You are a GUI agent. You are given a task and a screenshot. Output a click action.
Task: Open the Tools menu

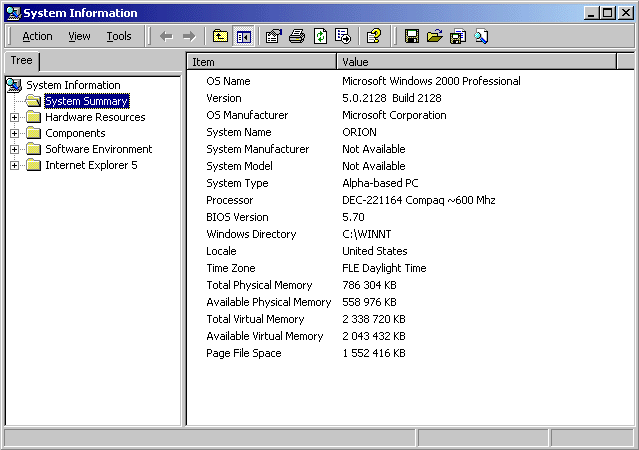point(119,36)
